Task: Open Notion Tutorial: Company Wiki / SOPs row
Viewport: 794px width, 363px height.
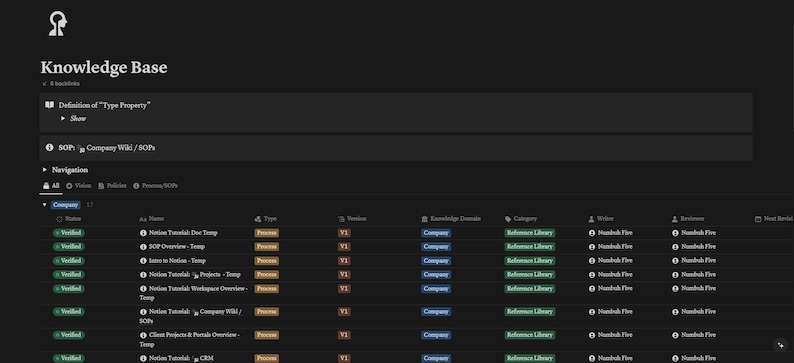Action: [x=191, y=316]
